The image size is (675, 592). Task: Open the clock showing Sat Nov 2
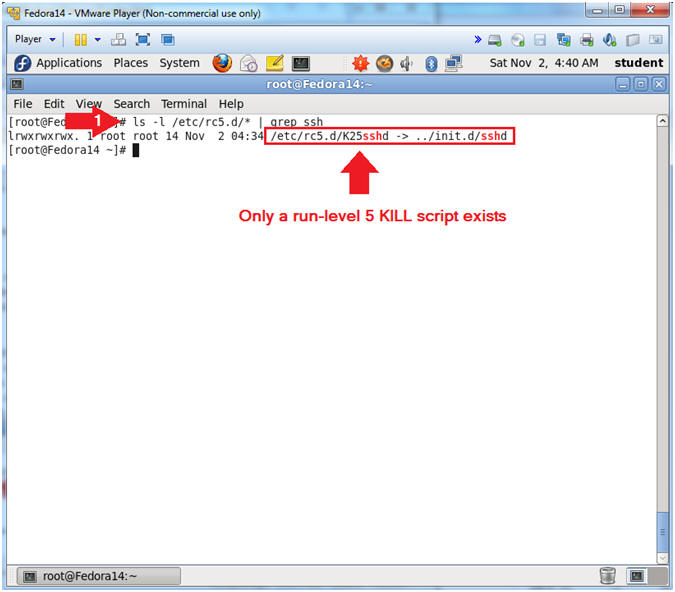coord(544,63)
